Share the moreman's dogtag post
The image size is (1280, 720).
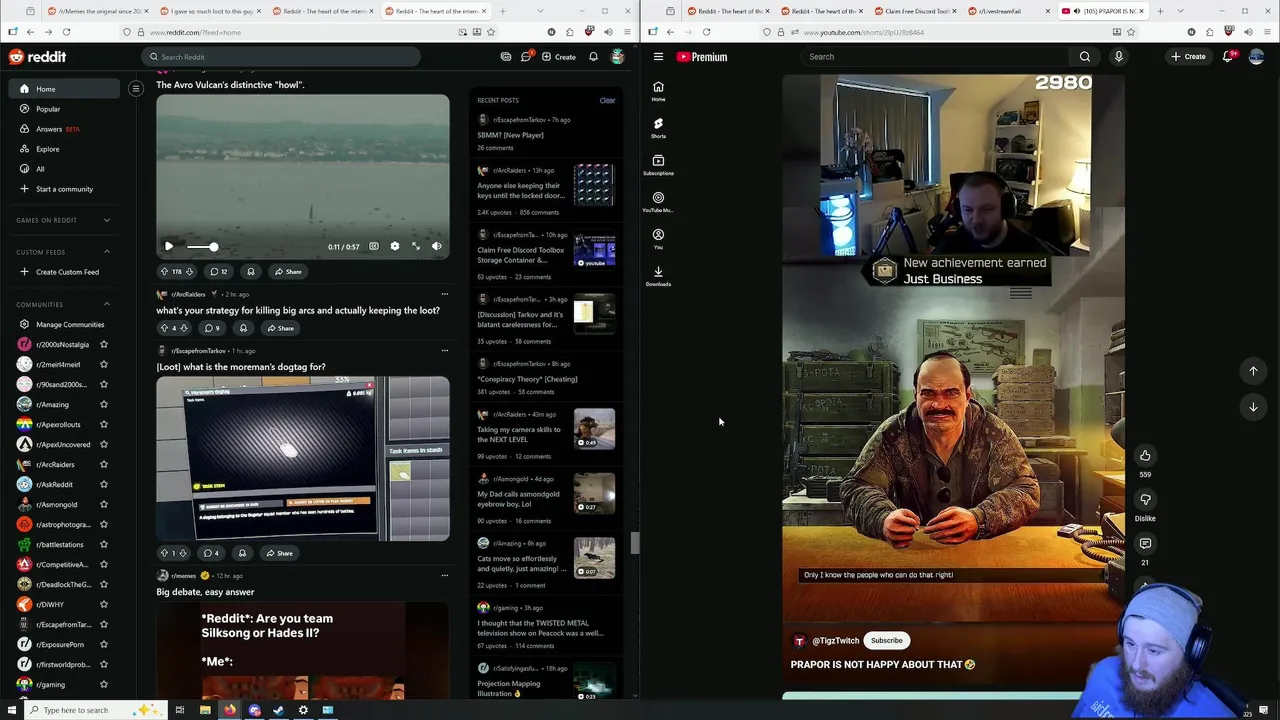click(x=279, y=553)
